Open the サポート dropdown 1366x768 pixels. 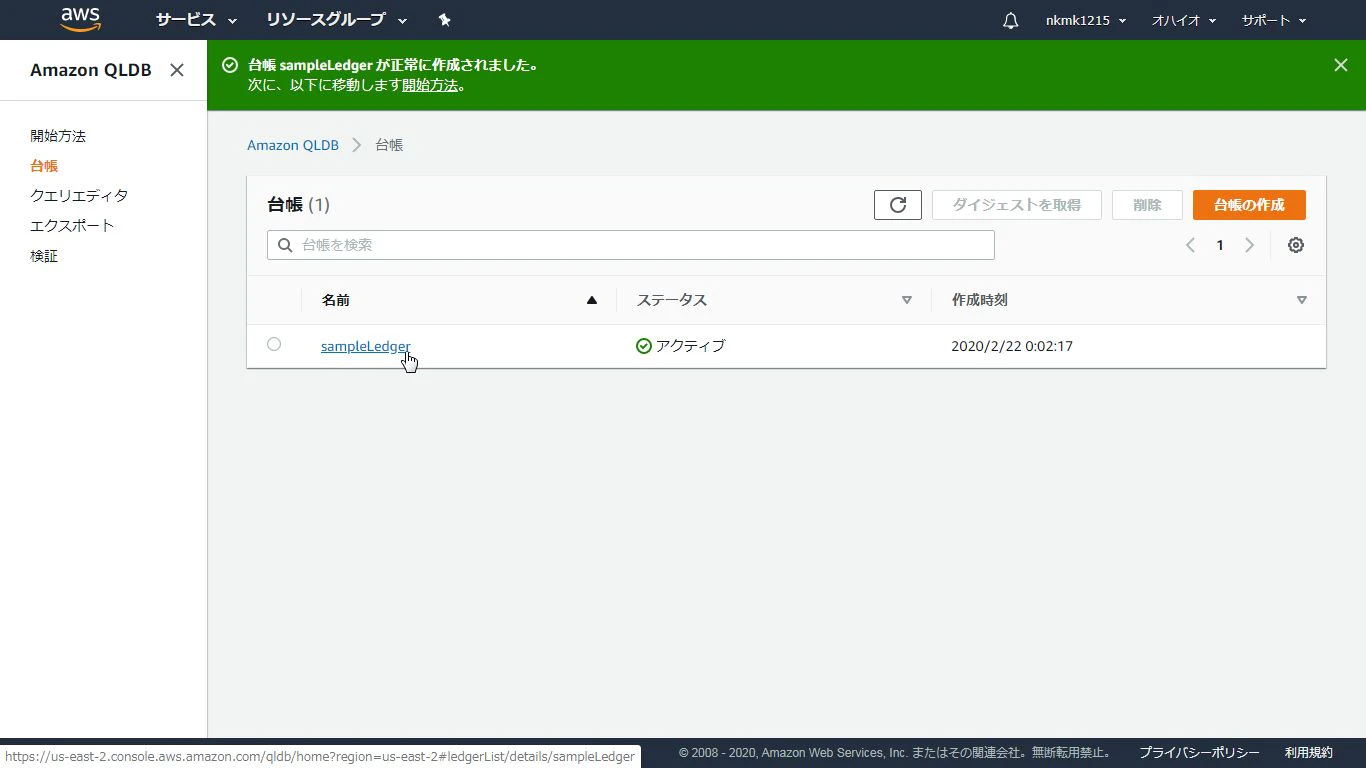click(x=1274, y=20)
